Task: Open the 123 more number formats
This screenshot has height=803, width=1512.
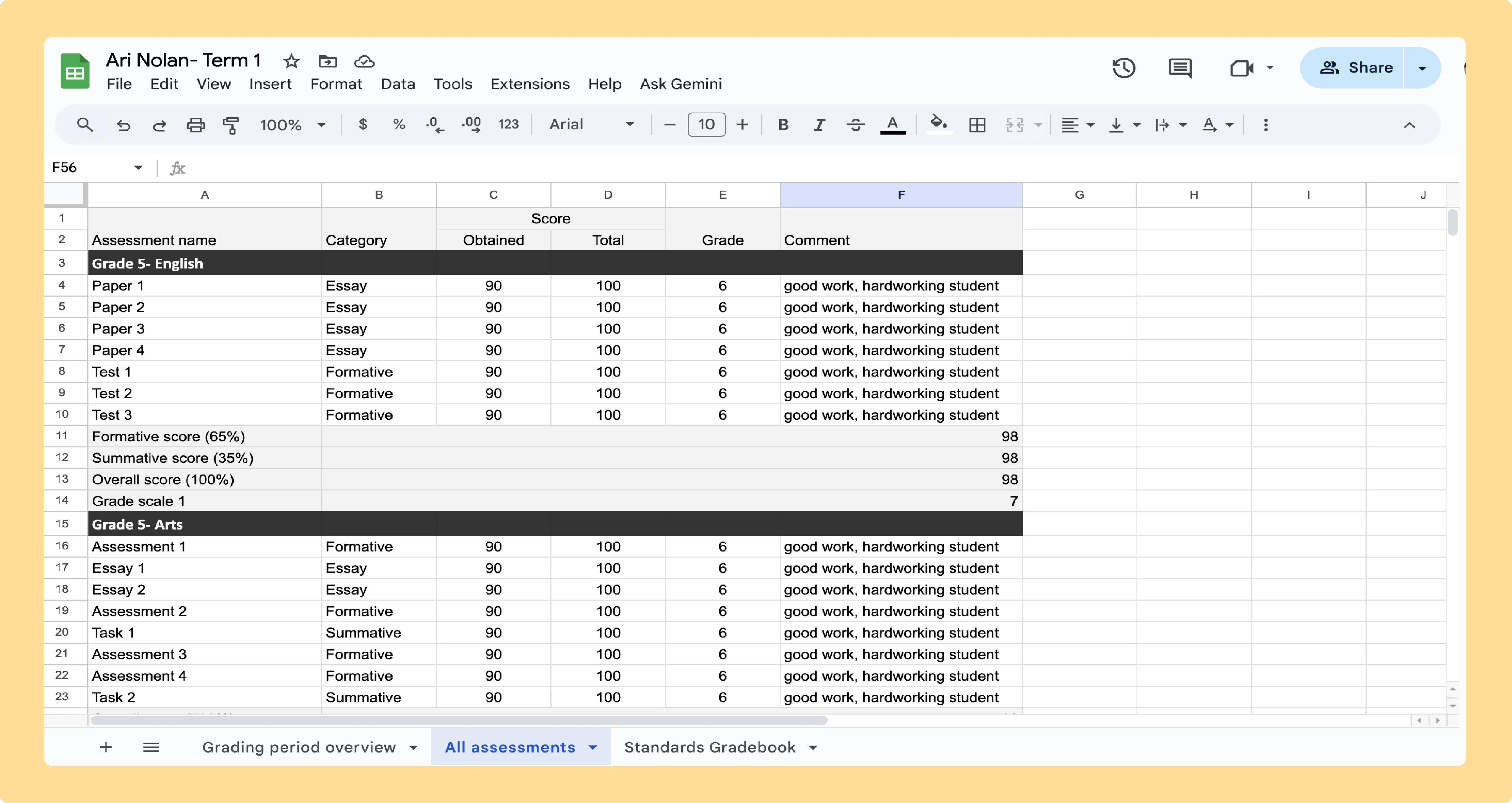Action: point(508,124)
